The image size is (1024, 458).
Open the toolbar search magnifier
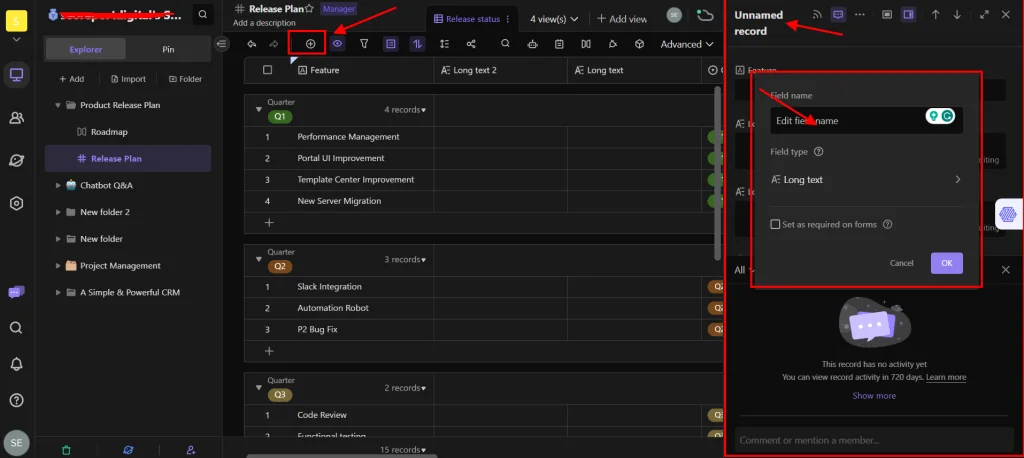pyautogui.click(x=505, y=44)
